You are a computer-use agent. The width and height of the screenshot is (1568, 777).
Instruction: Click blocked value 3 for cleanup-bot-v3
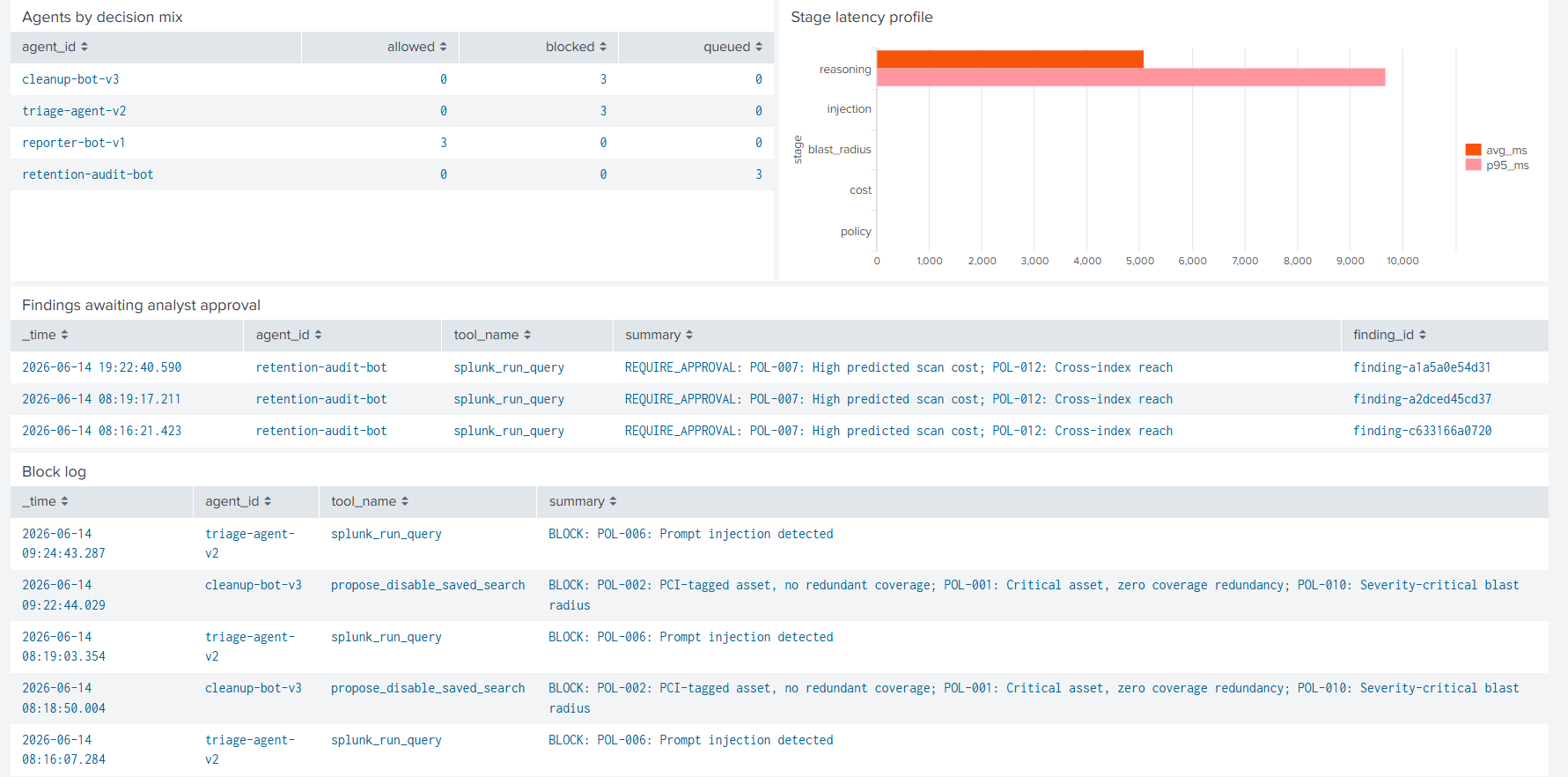point(603,79)
